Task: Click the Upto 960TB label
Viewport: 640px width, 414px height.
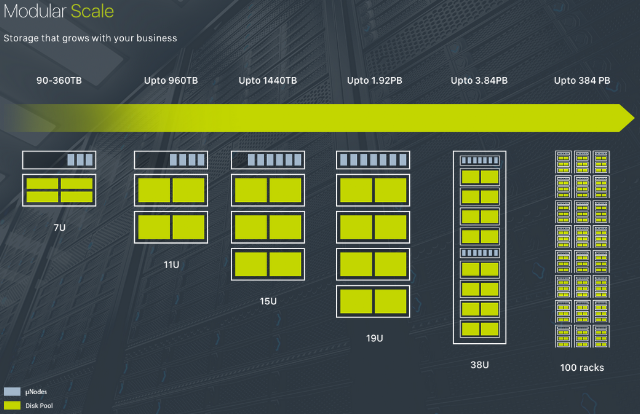Action: (x=171, y=80)
